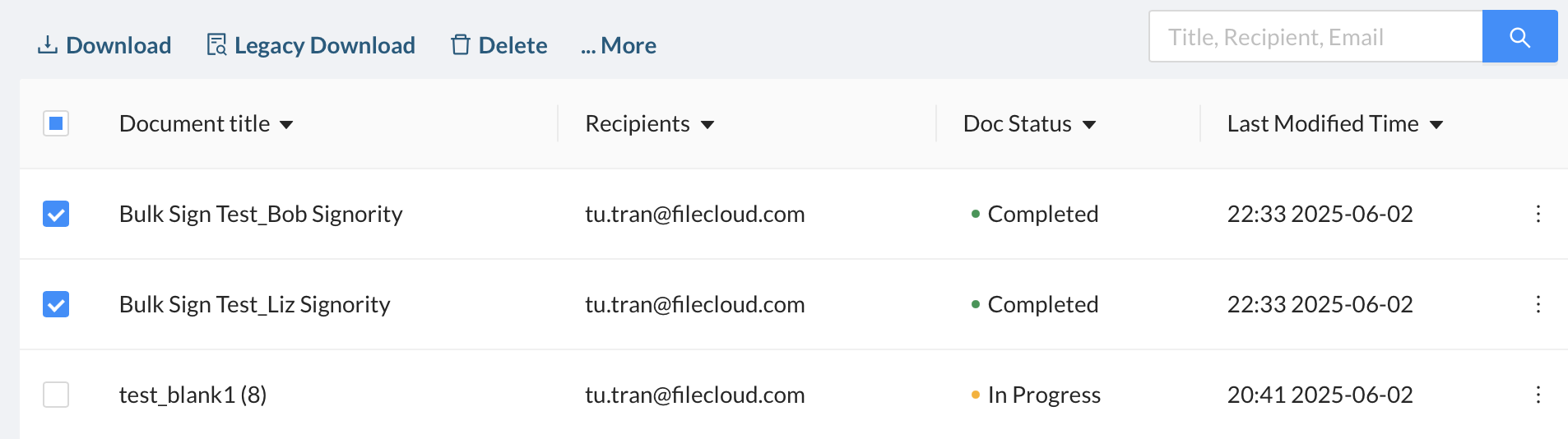The height and width of the screenshot is (439, 1568).
Task: Open the ... More menu
Action: (x=618, y=45)
